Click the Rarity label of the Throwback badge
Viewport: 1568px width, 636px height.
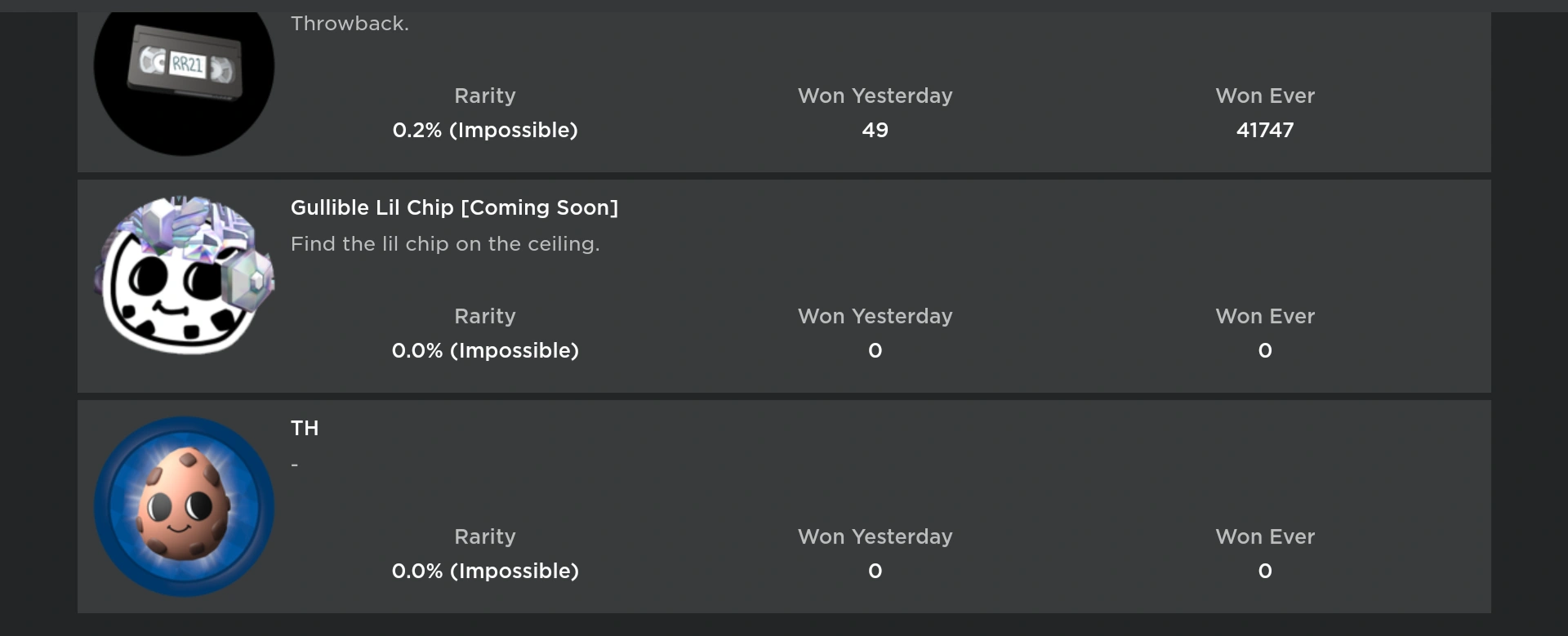pos(485,96)
